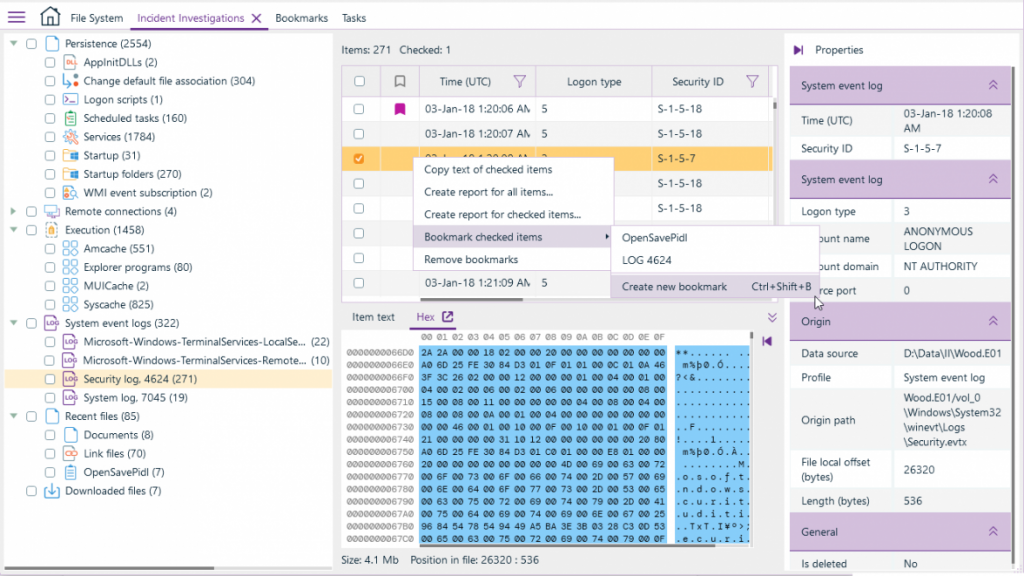The width and height of the screenshot is (1024, 576).
Task: Click the Security ID column filter icon
Action: click(752, 81)
